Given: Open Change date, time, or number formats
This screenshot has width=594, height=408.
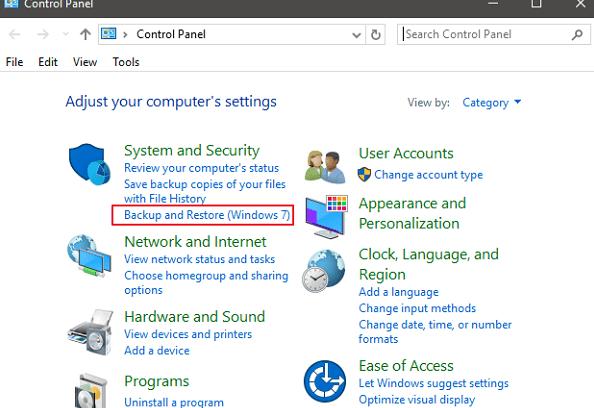Looking at the screenshot, I should pyautogui.click(x=435, y=331).
